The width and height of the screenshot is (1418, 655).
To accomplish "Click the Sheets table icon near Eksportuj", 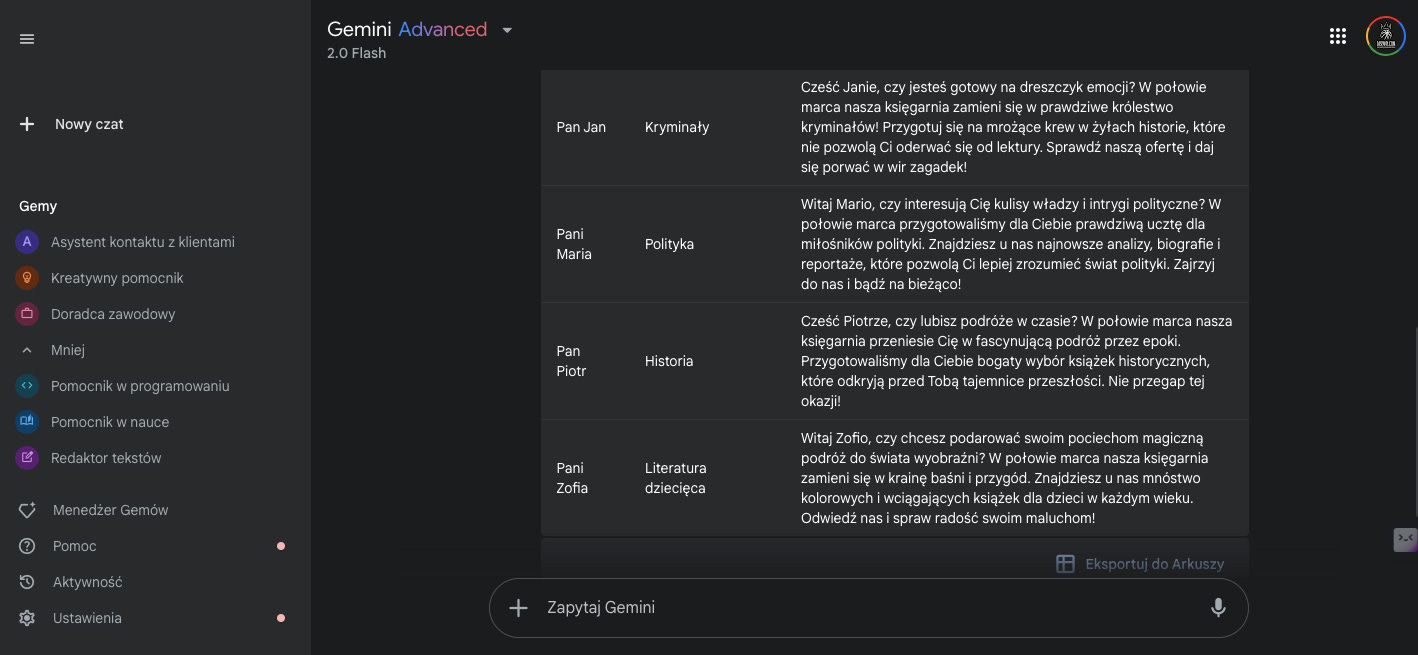I will point(1066,564).
